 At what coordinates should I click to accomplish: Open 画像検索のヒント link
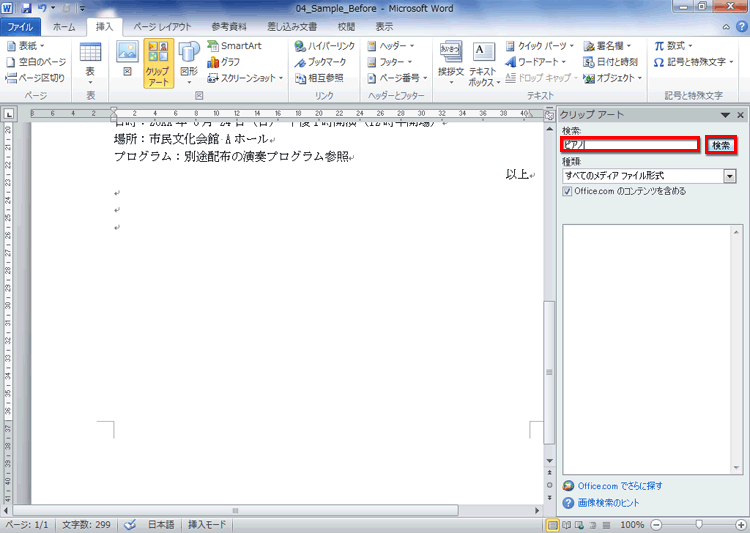(608, 503)
